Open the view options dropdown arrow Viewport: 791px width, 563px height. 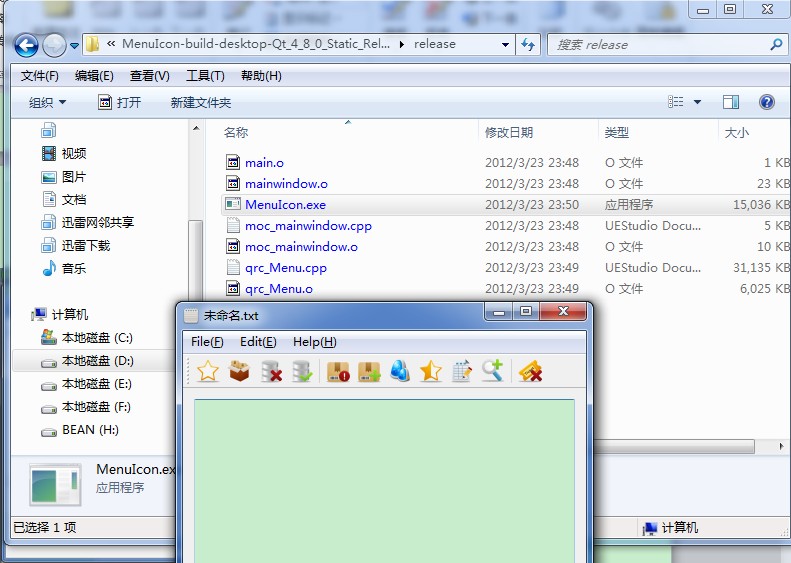697,102
